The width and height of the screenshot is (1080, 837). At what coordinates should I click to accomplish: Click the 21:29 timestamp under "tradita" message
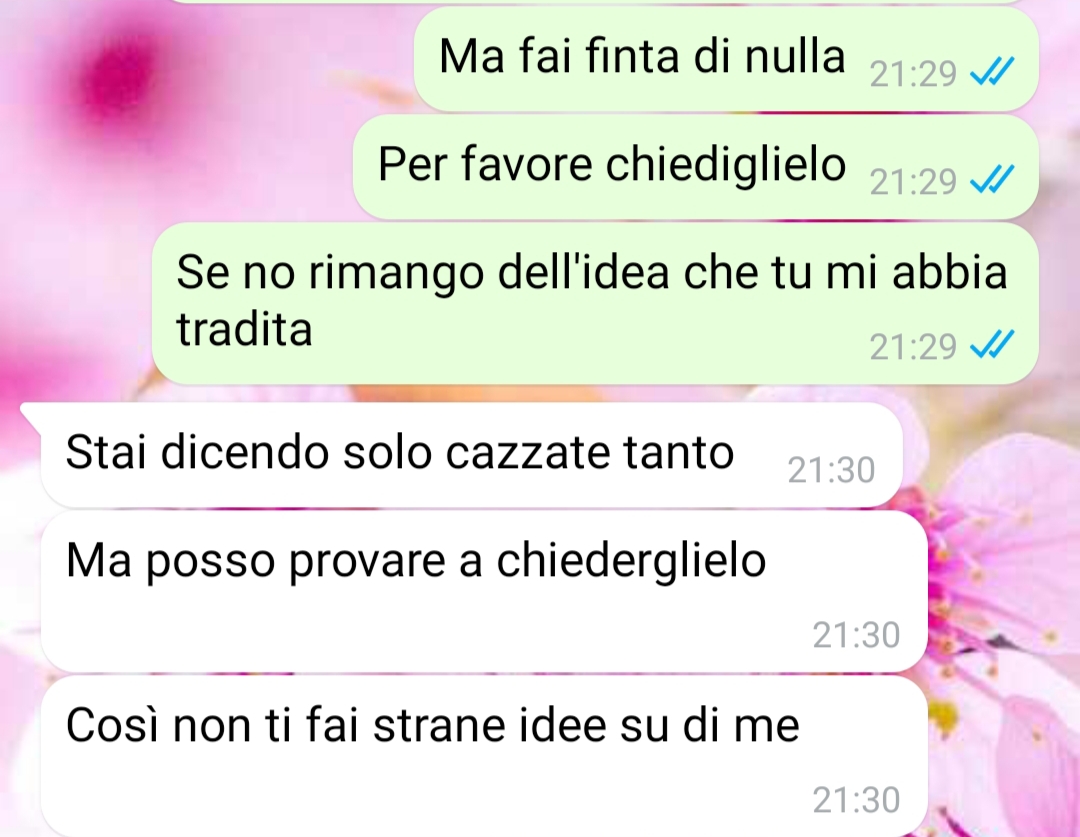click(913, 347)
